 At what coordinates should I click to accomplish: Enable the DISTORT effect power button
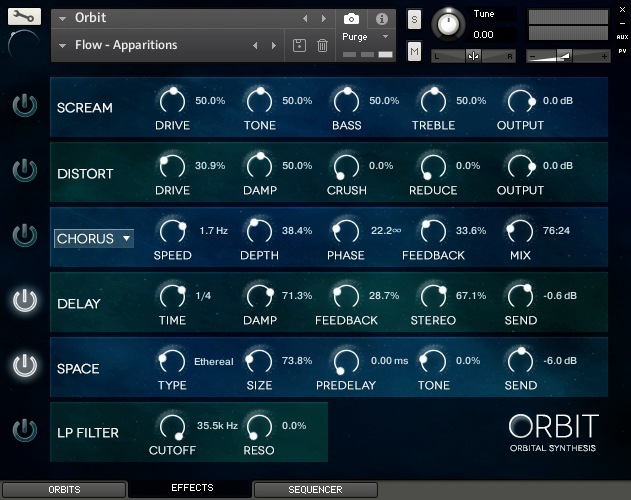25,171
